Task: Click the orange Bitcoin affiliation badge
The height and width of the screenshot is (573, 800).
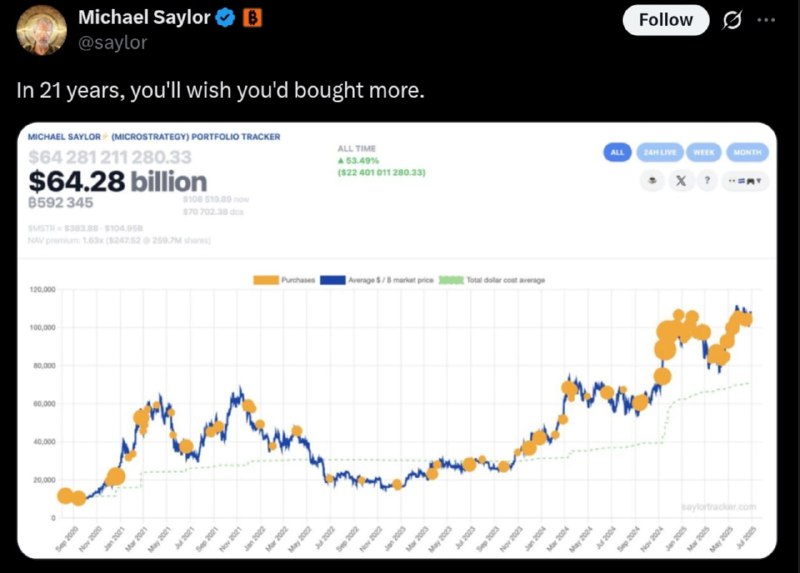Action: pos(252,18)
